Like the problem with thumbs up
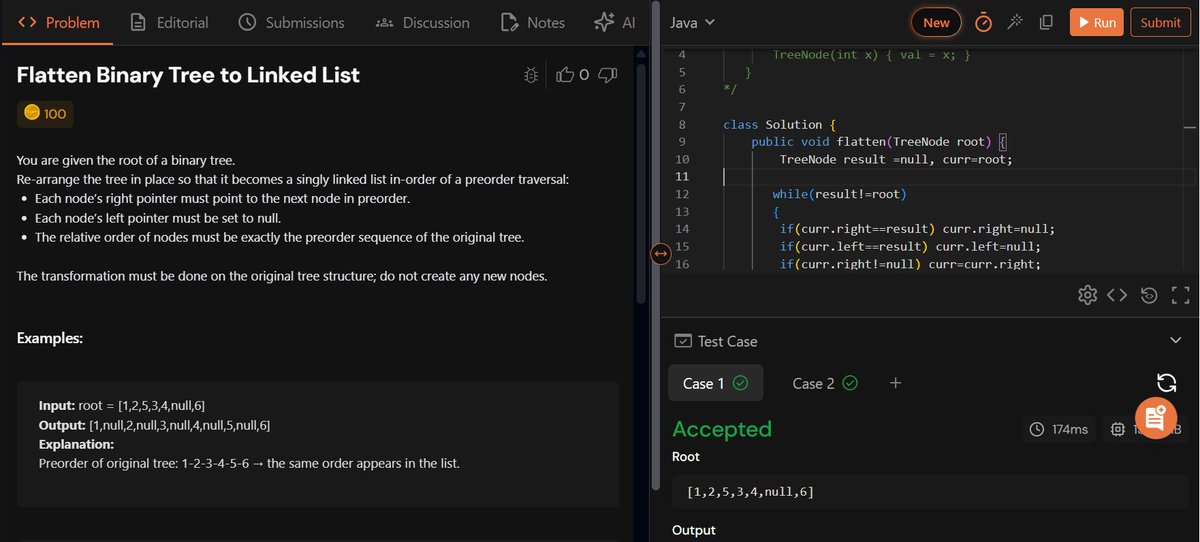This screenshot has width=1200, height=542. 565,74
